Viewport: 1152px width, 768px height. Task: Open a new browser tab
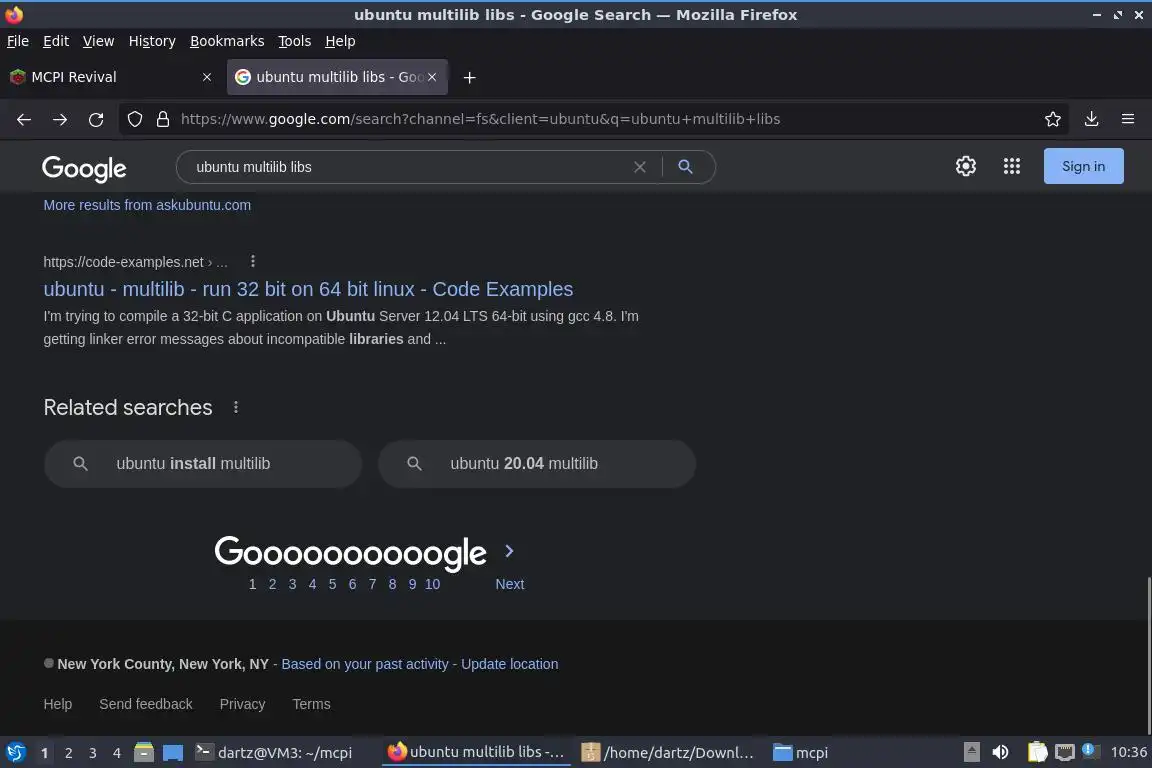[x=469, y=77]
